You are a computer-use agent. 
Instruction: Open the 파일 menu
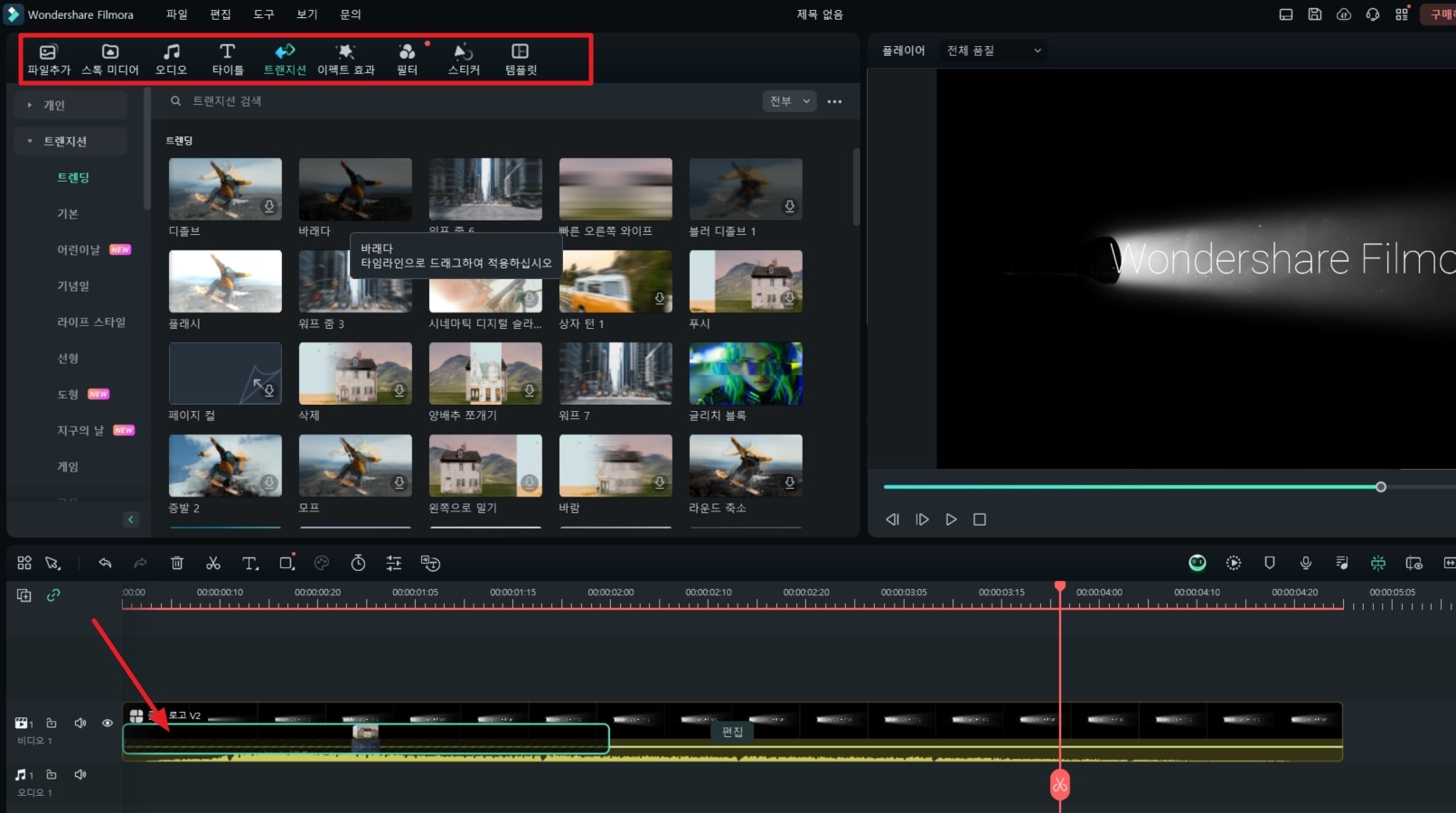tap(176, 14)
